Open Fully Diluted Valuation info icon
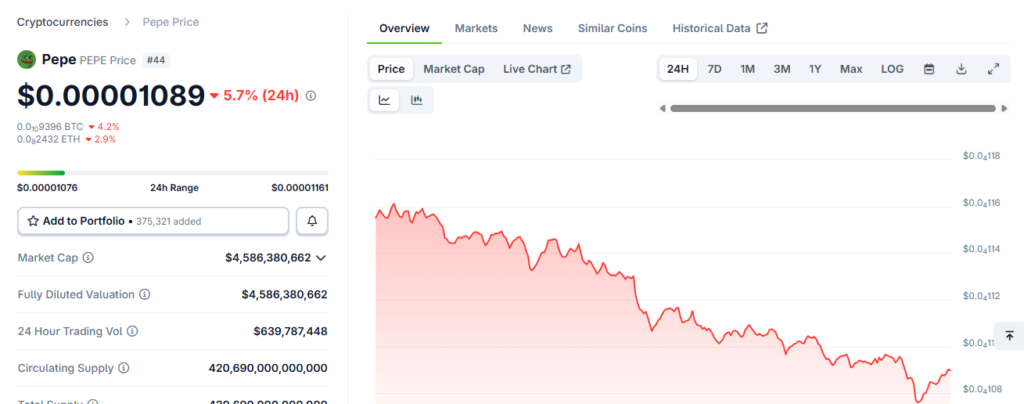 click(x=145, y=294)
